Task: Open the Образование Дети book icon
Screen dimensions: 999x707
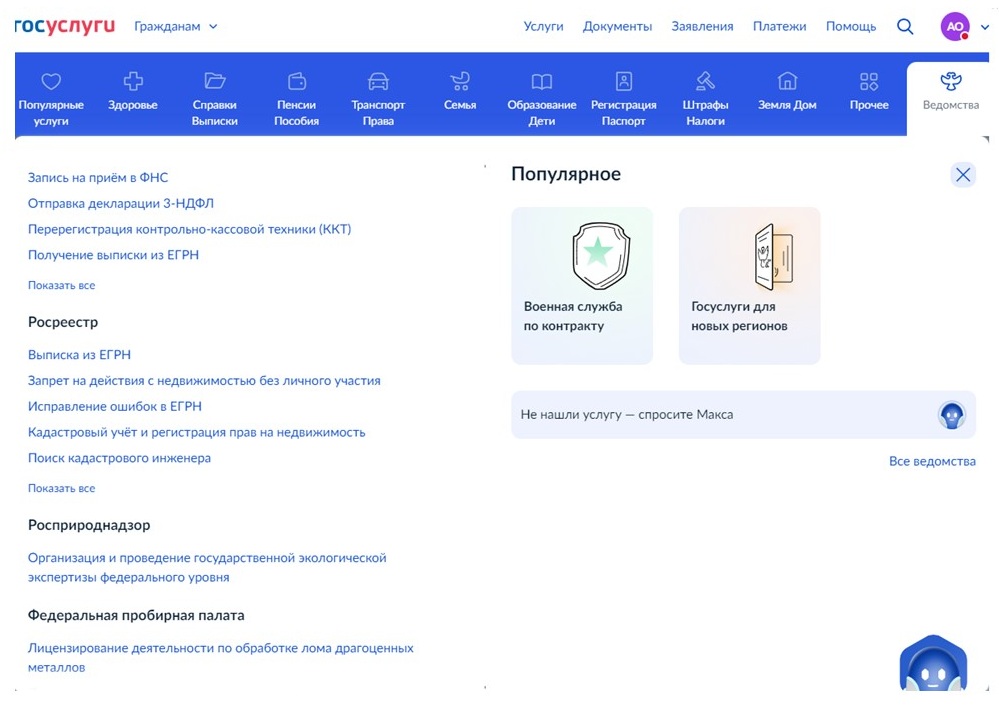Action: click(x=542, y=82)
